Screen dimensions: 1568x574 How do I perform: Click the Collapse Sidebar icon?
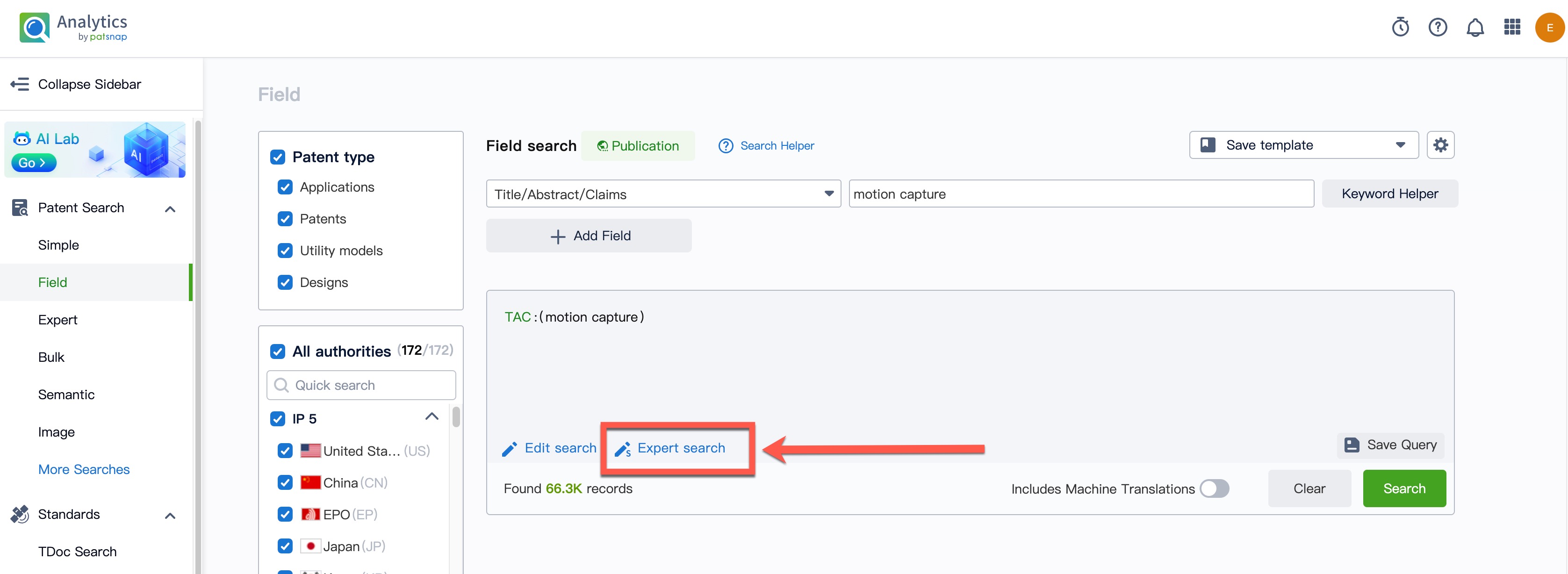click(x=20, y=84)
